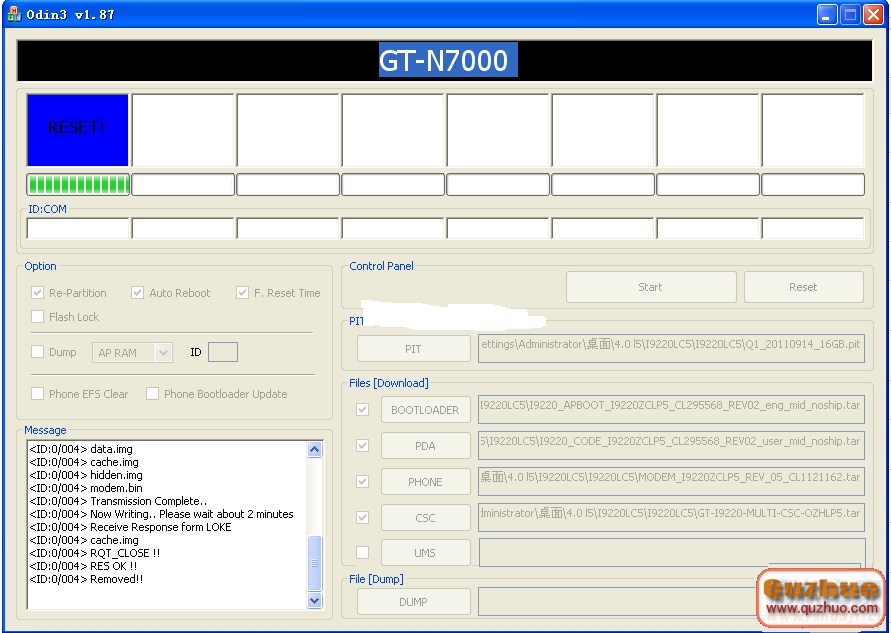Click the CSC browse button
The height and width of the screenshot is (633, 891).
click(426, 518)
